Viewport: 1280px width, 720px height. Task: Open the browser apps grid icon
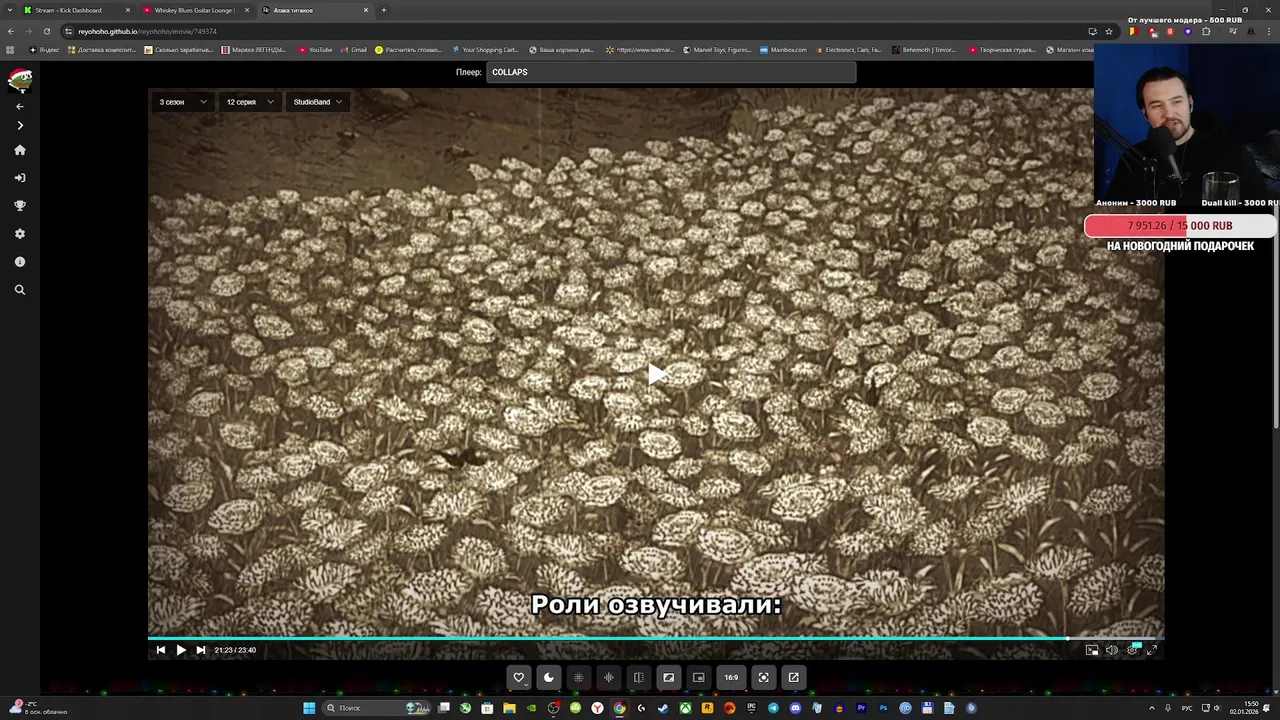pyautogui.click(x=10, y=50)
